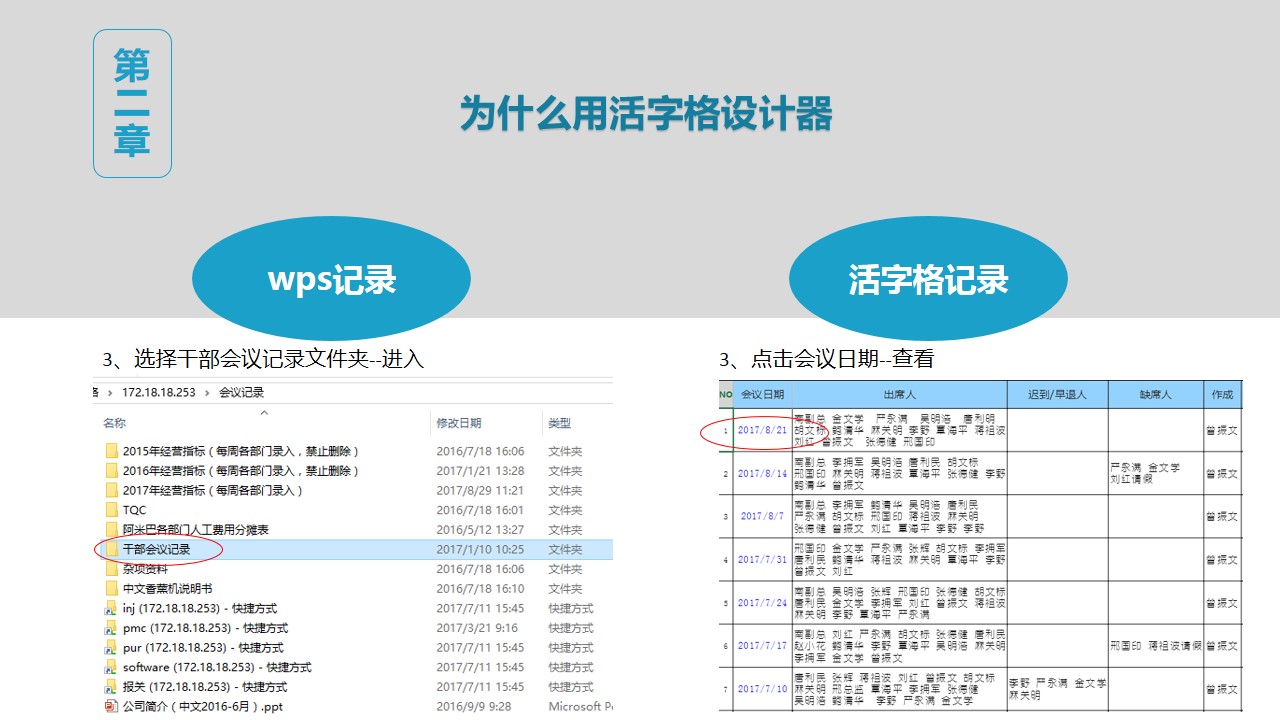The width and height of the screenshot is (1280, 720).
Task: Click the 名称 column sort arrow
Action: (x=264, y=411)
